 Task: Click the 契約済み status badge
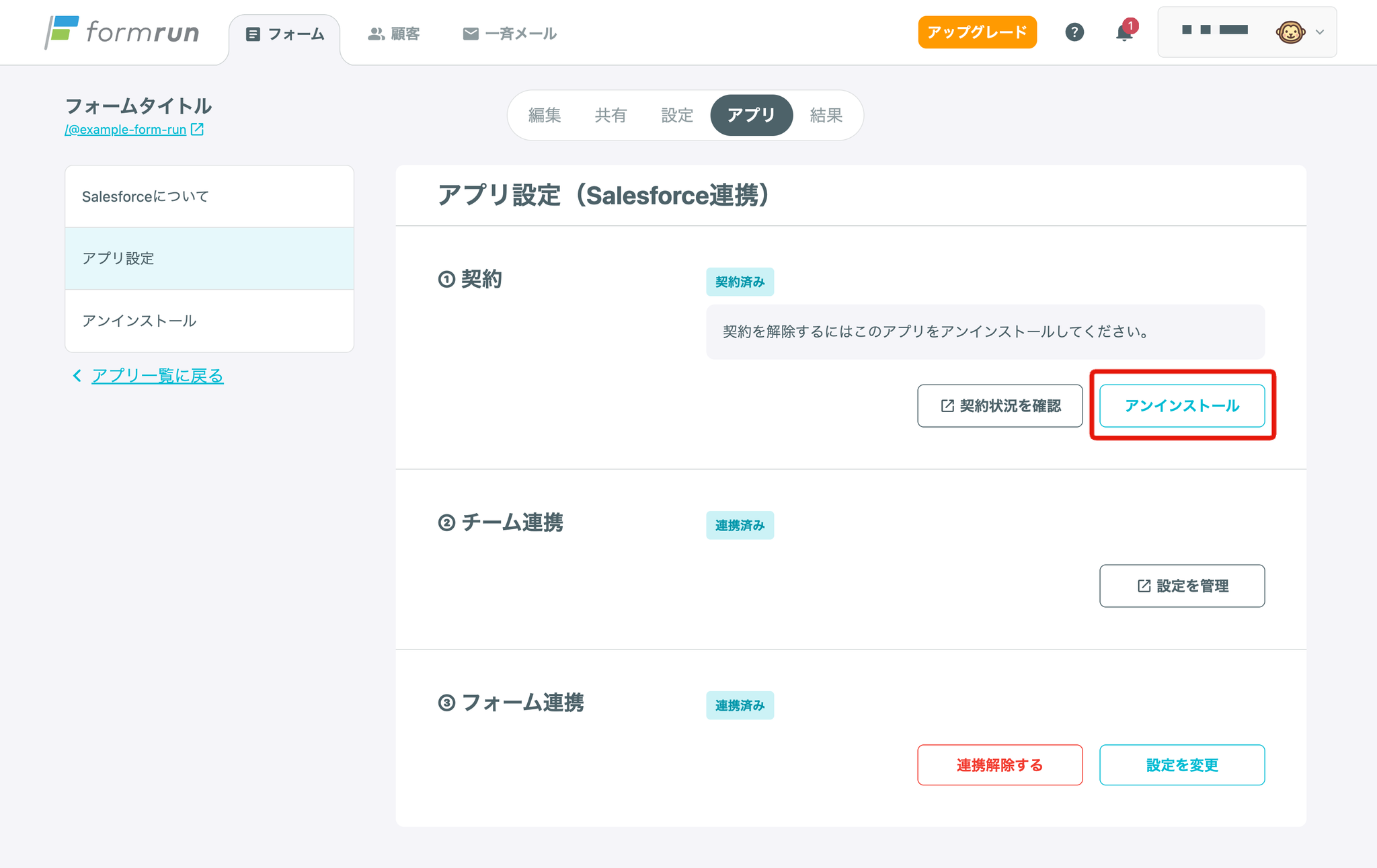(x=740, y=282)
